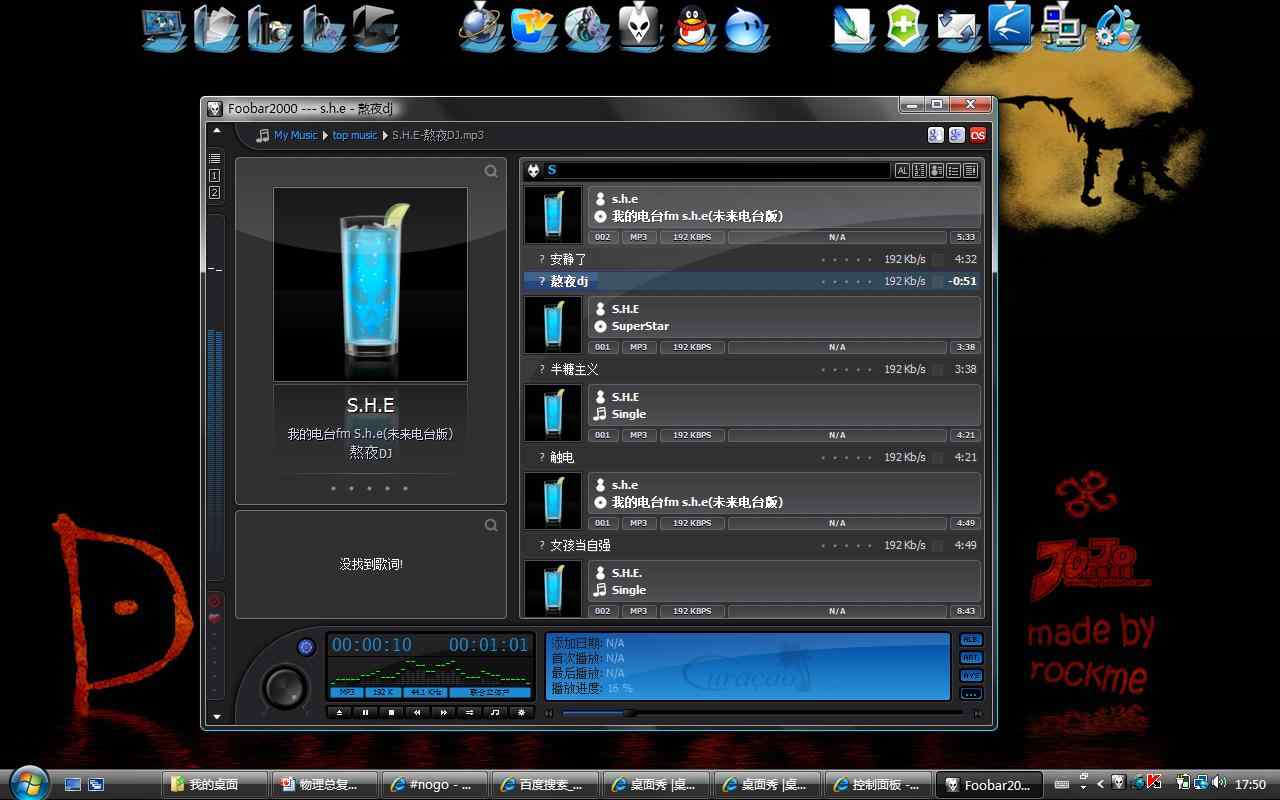Click the music note breadcrumb icon
1280x800 pixels.
(x=262, y=135)
